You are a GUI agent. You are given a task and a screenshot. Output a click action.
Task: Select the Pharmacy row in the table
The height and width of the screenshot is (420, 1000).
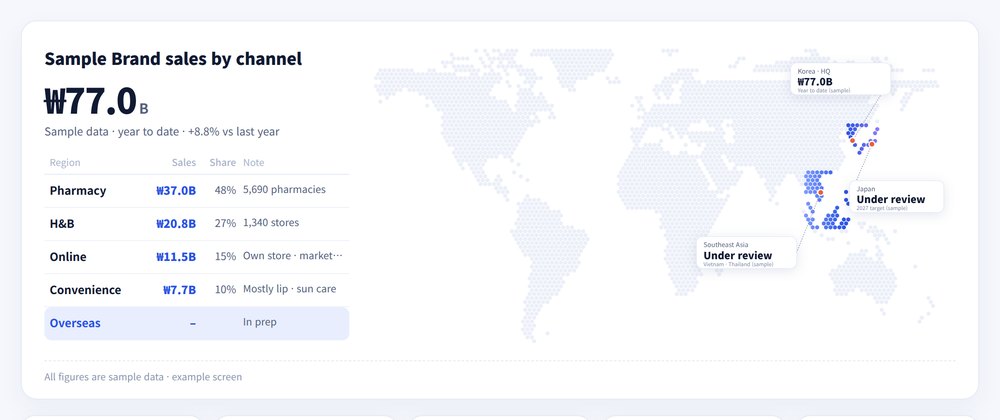[x=196, y=191]
